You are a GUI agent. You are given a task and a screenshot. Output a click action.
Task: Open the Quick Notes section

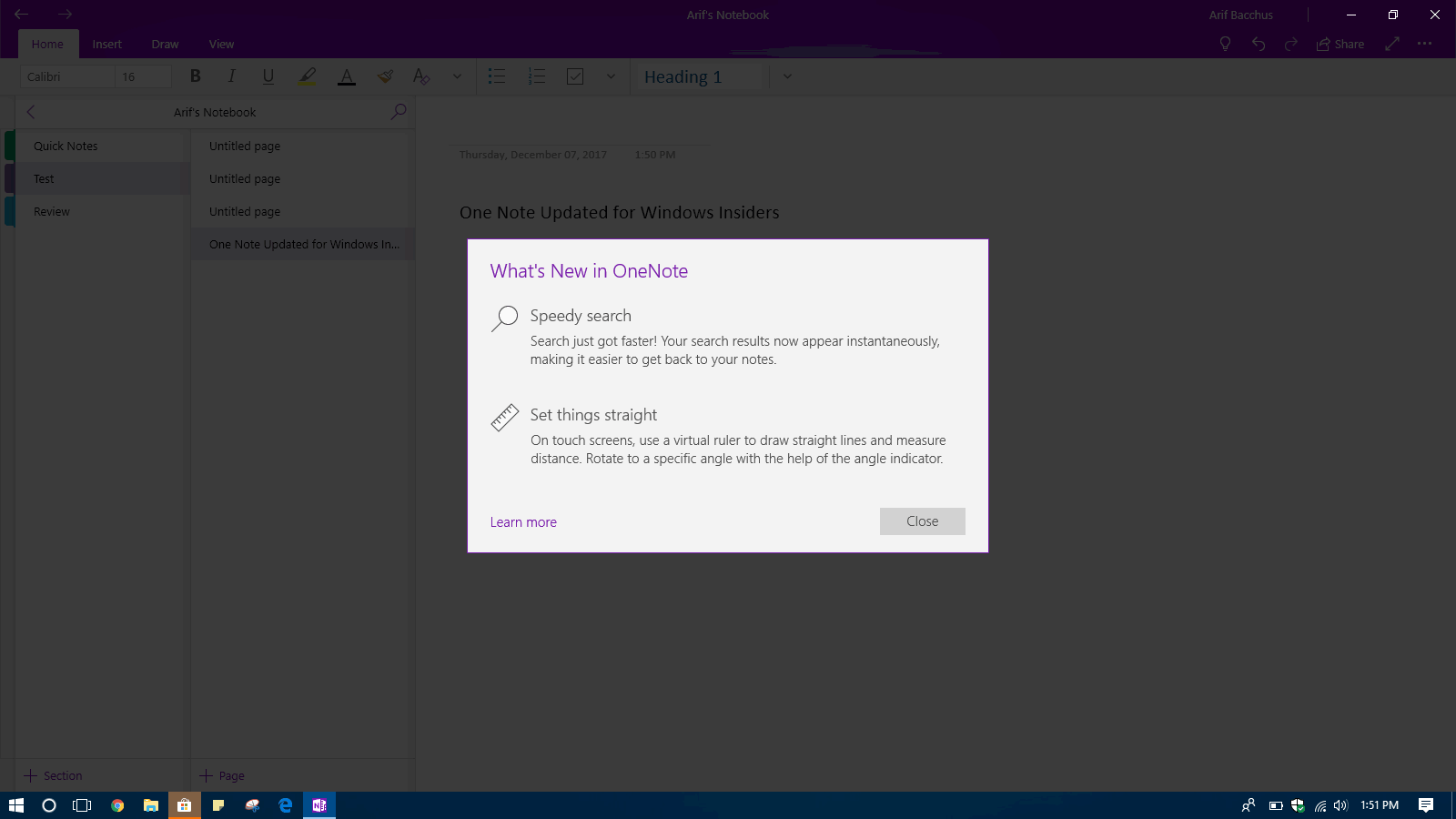[102, 146]
